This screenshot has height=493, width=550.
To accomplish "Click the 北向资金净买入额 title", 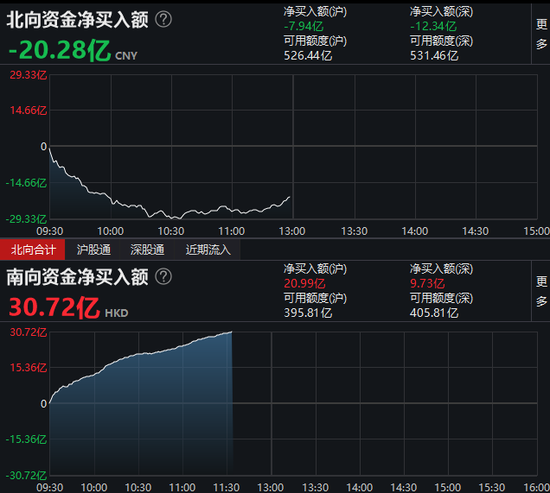I will pos(78,20).
